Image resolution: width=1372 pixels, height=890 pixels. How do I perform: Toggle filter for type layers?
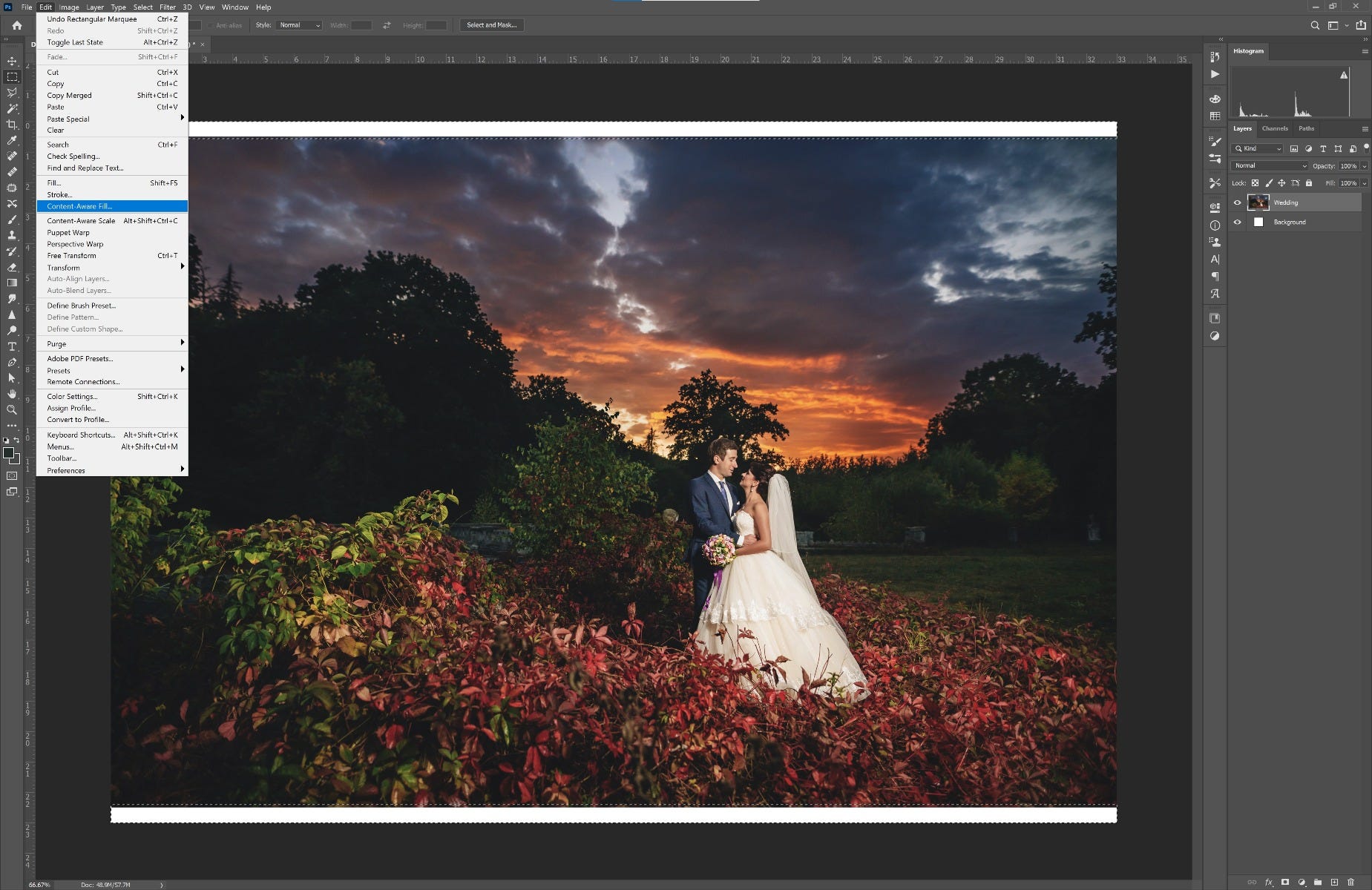tap(1323, 148)
